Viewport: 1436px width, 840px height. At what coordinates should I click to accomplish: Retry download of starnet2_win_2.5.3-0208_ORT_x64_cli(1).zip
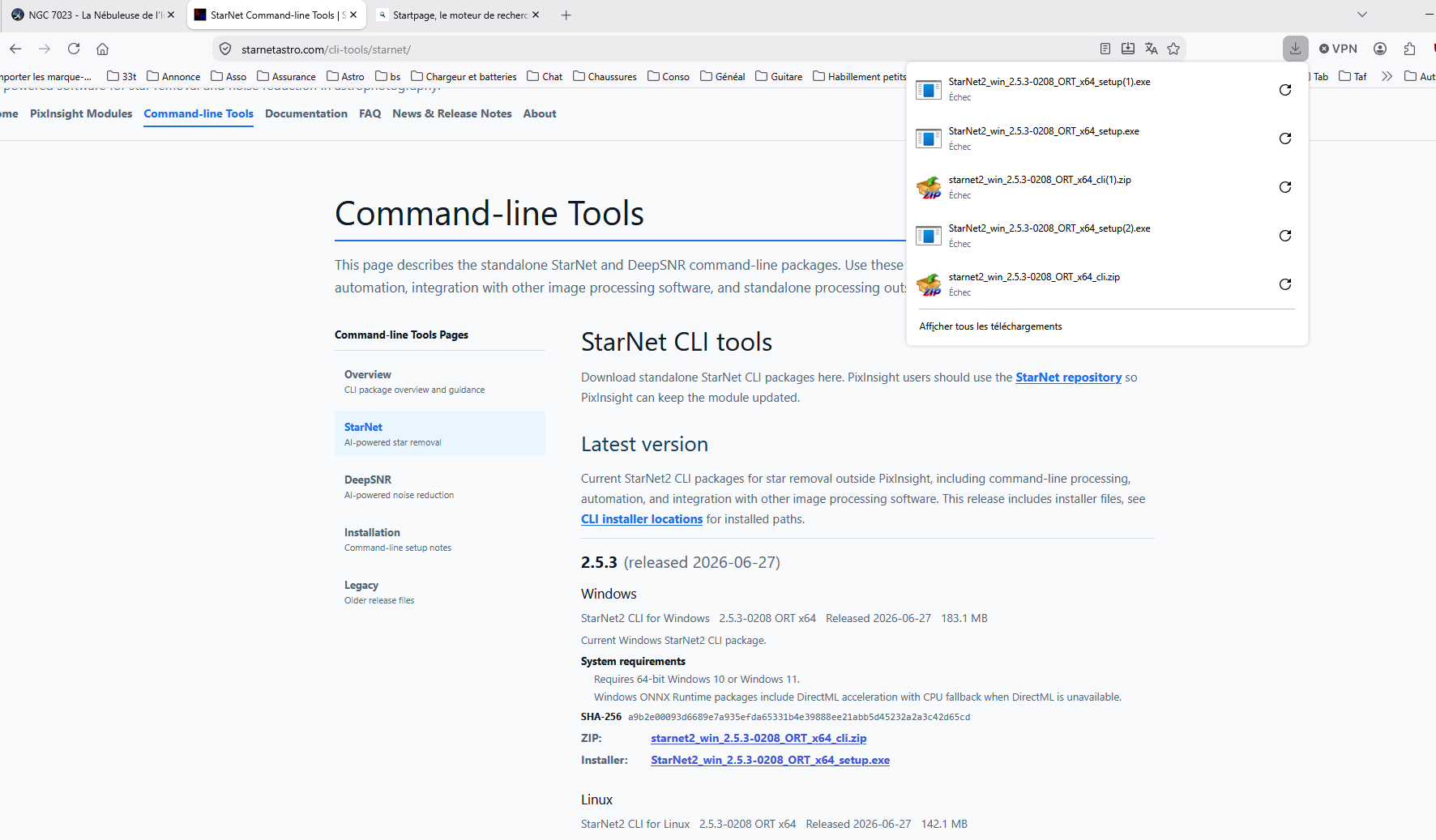tap(1285, 187)
